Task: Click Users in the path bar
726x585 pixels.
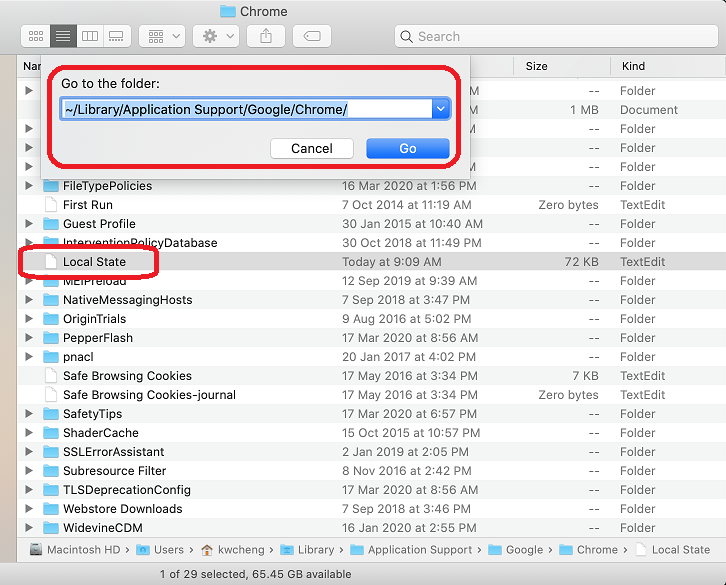Action: [160, 550]
